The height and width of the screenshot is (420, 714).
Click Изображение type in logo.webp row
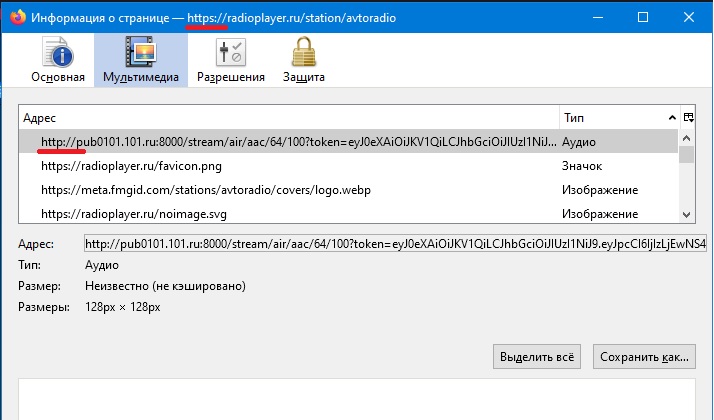coord(600,190)
